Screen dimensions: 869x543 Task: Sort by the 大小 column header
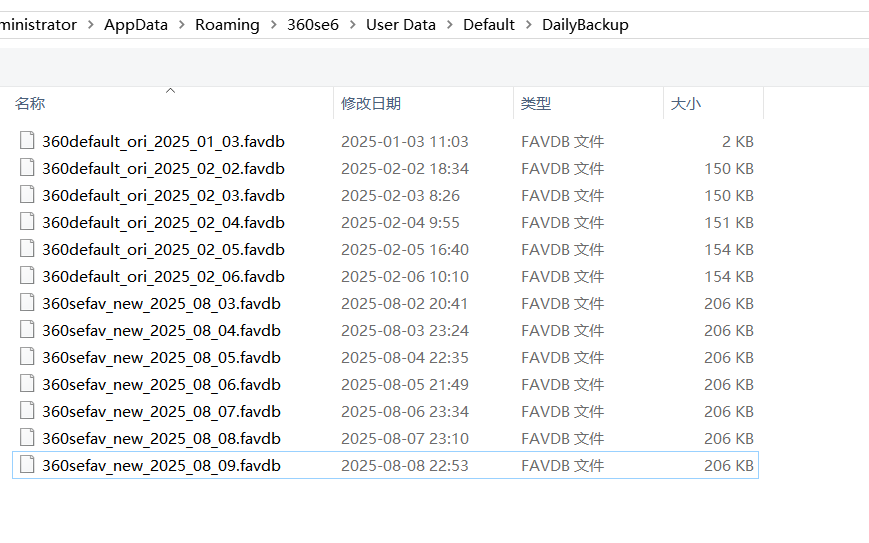click(x=685, y=104)
